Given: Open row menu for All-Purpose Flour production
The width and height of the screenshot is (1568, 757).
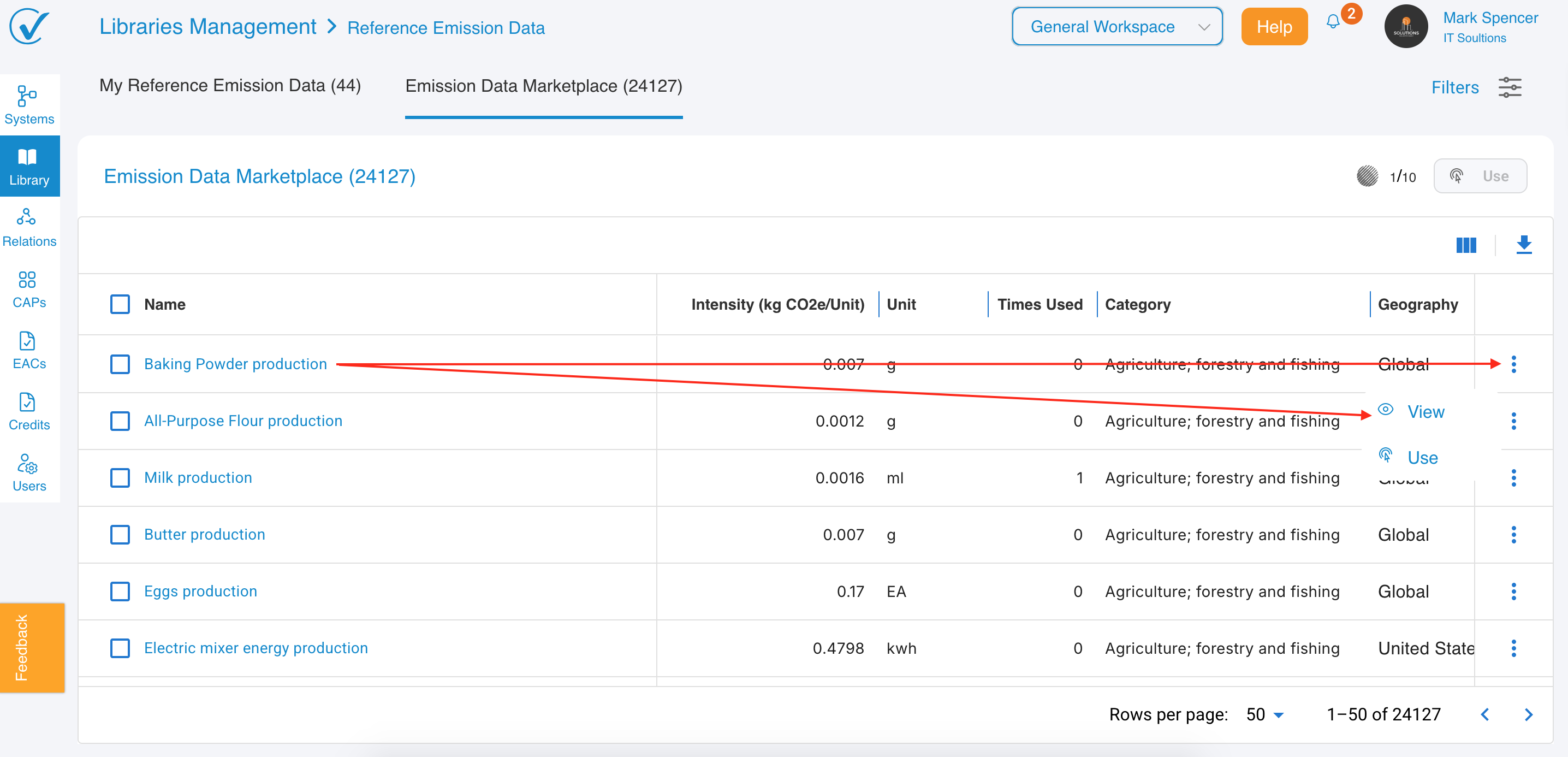Looking at the screenshot, I should pyautogui.click(x=1513, y=421).
